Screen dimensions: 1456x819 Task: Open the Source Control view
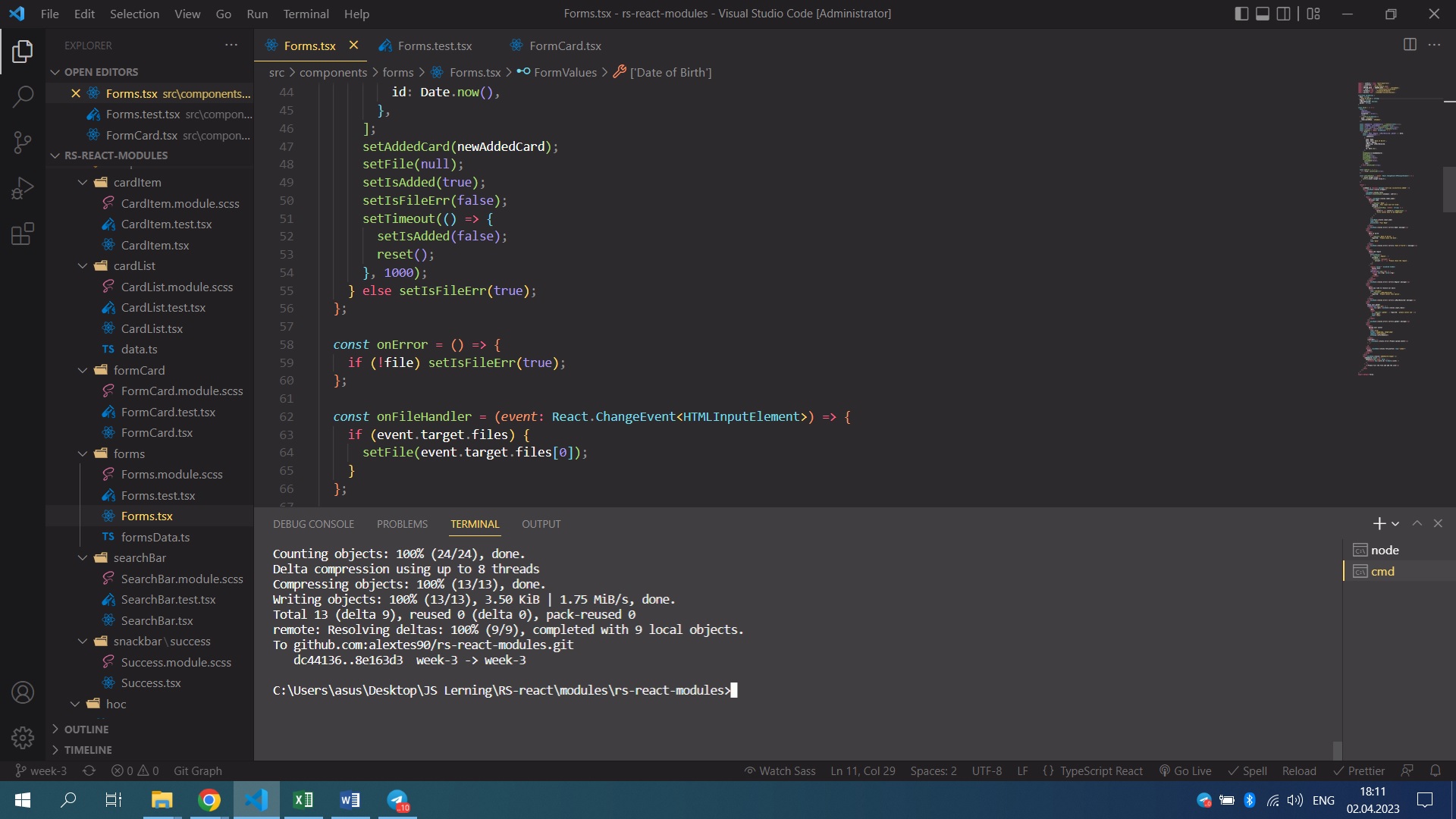(x=23, y=142)
